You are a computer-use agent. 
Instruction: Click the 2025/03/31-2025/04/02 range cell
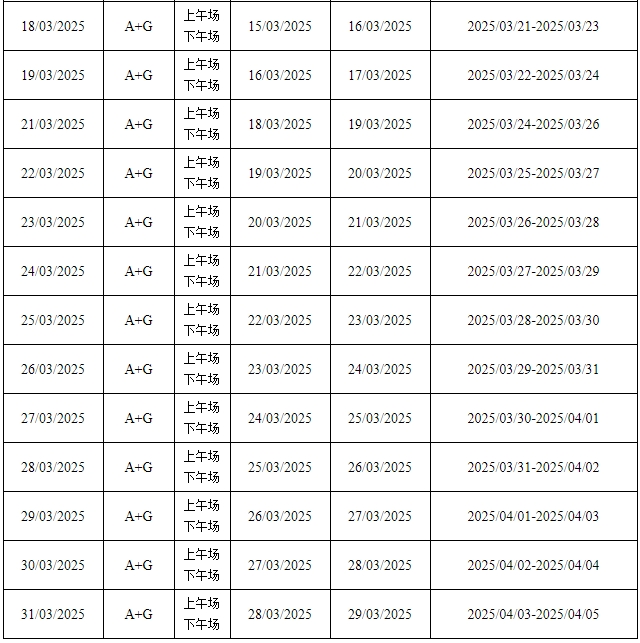click(x=533, y=467)
